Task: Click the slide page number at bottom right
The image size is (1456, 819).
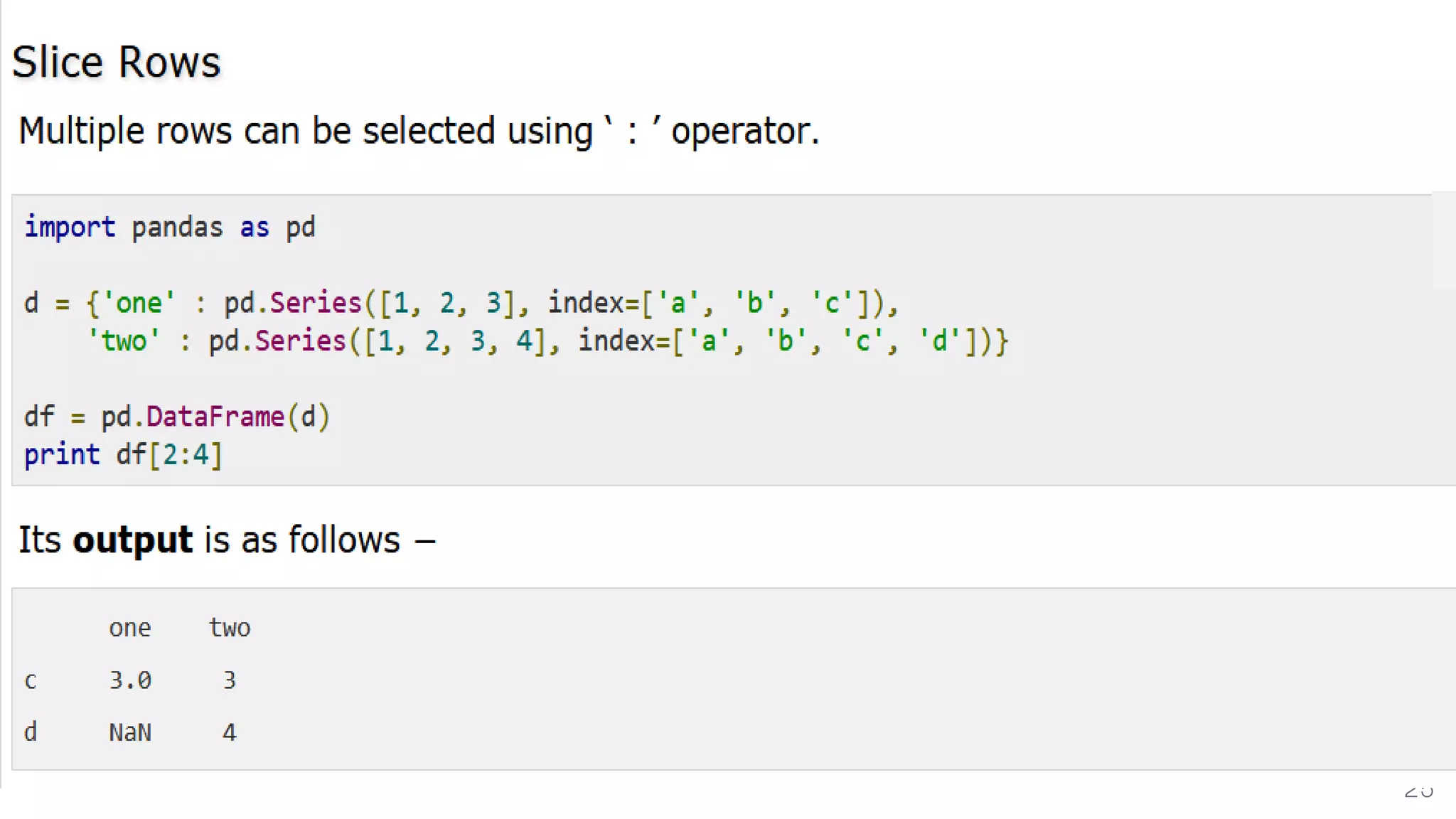Action: 1418,791
